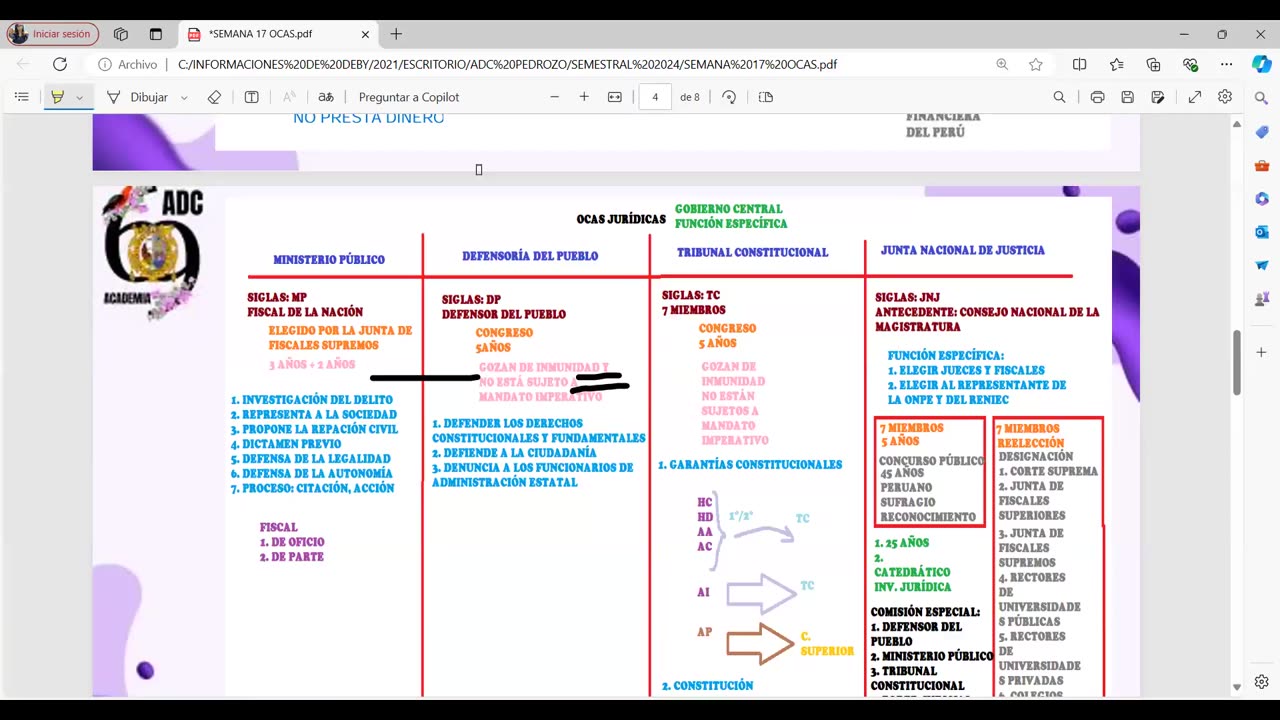Search within the PDF document

pyautogui.click(x=1059, y=97)
